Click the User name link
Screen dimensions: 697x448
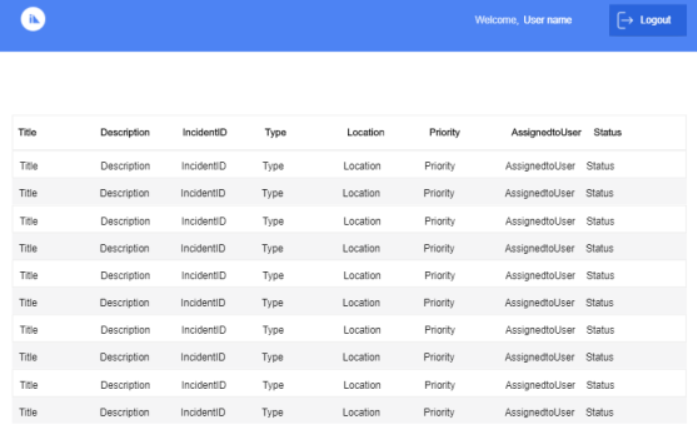[548, 20]
